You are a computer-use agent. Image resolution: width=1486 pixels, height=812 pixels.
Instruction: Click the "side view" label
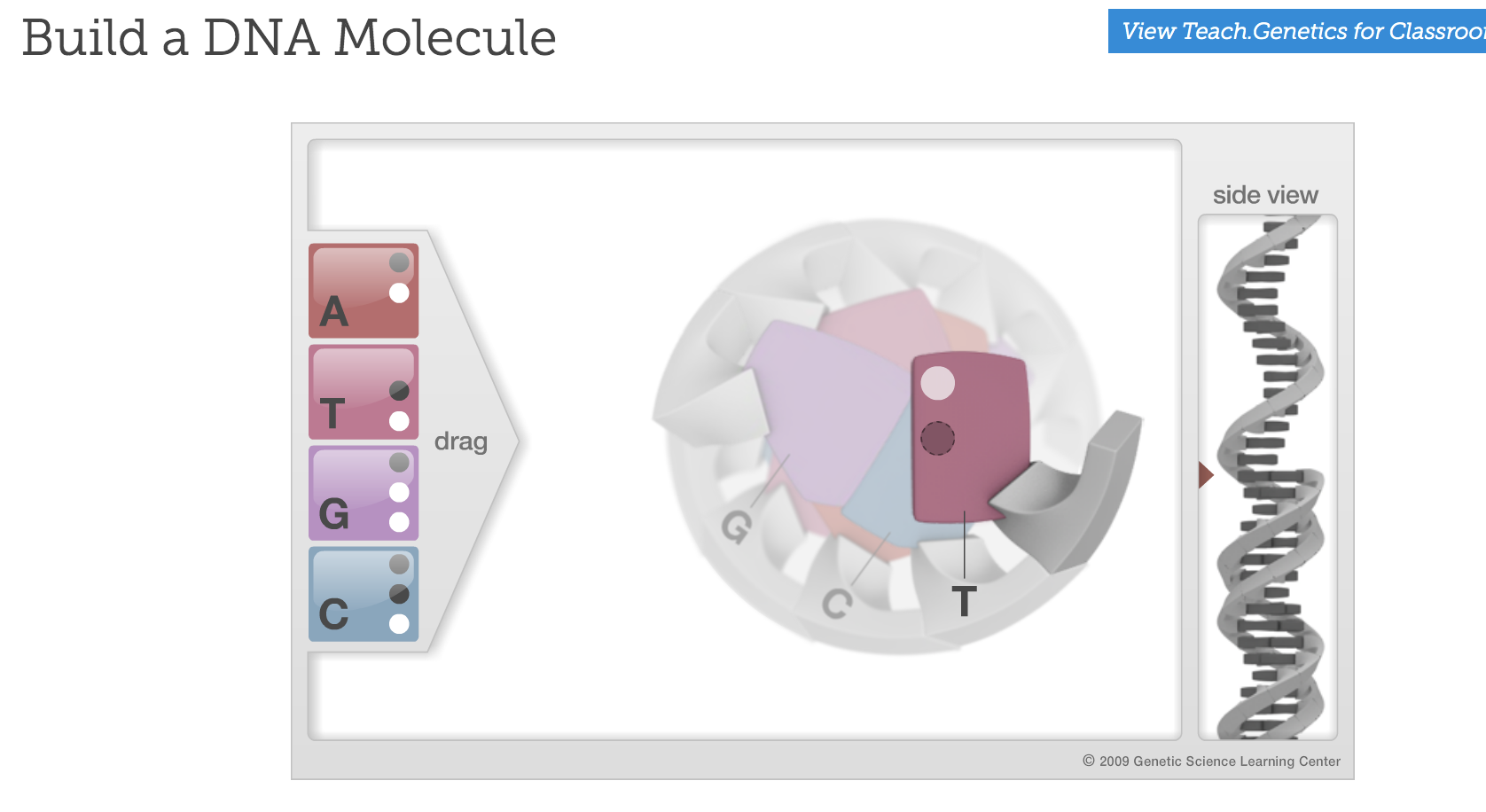pos(1265,195)
